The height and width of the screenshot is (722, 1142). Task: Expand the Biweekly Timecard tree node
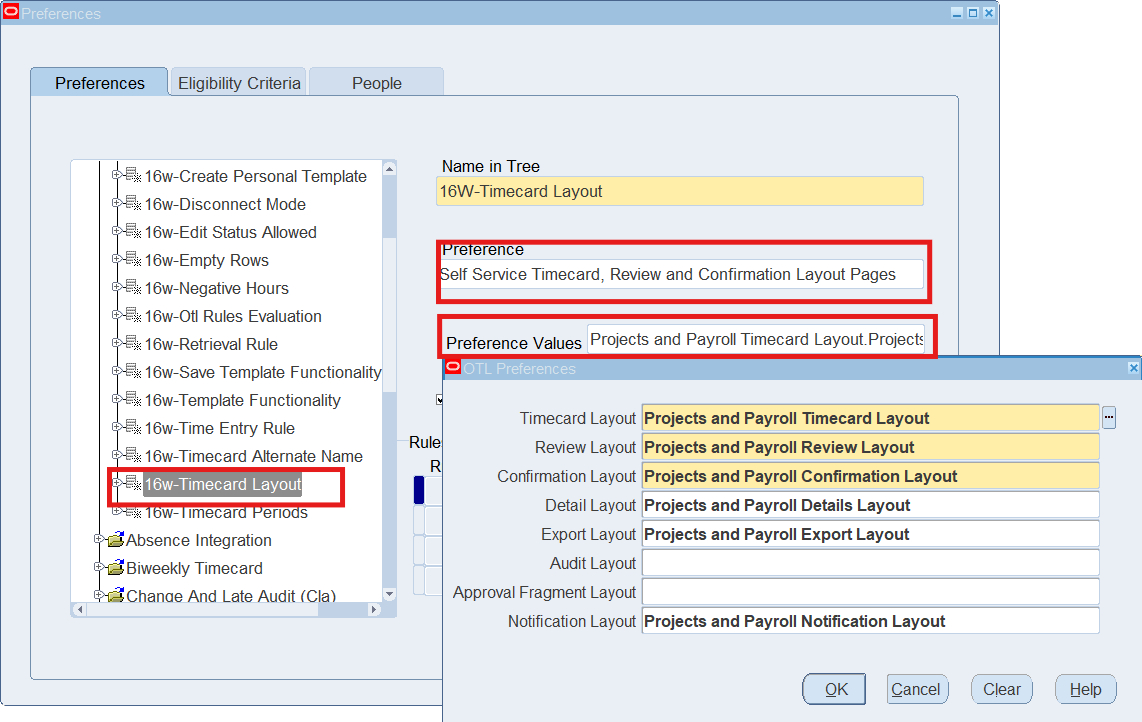99,567
